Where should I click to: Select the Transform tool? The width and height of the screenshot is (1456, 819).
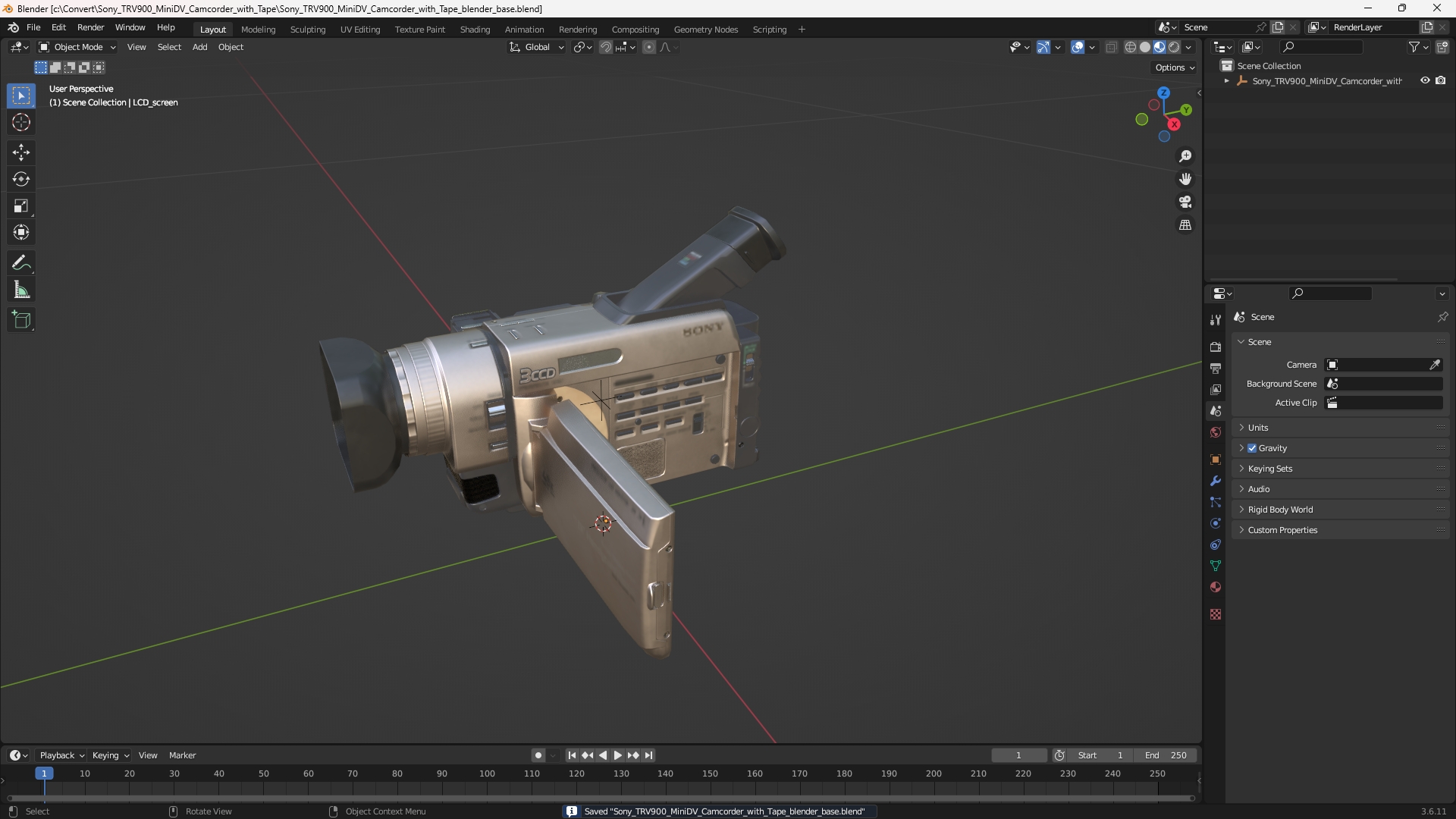21,232
